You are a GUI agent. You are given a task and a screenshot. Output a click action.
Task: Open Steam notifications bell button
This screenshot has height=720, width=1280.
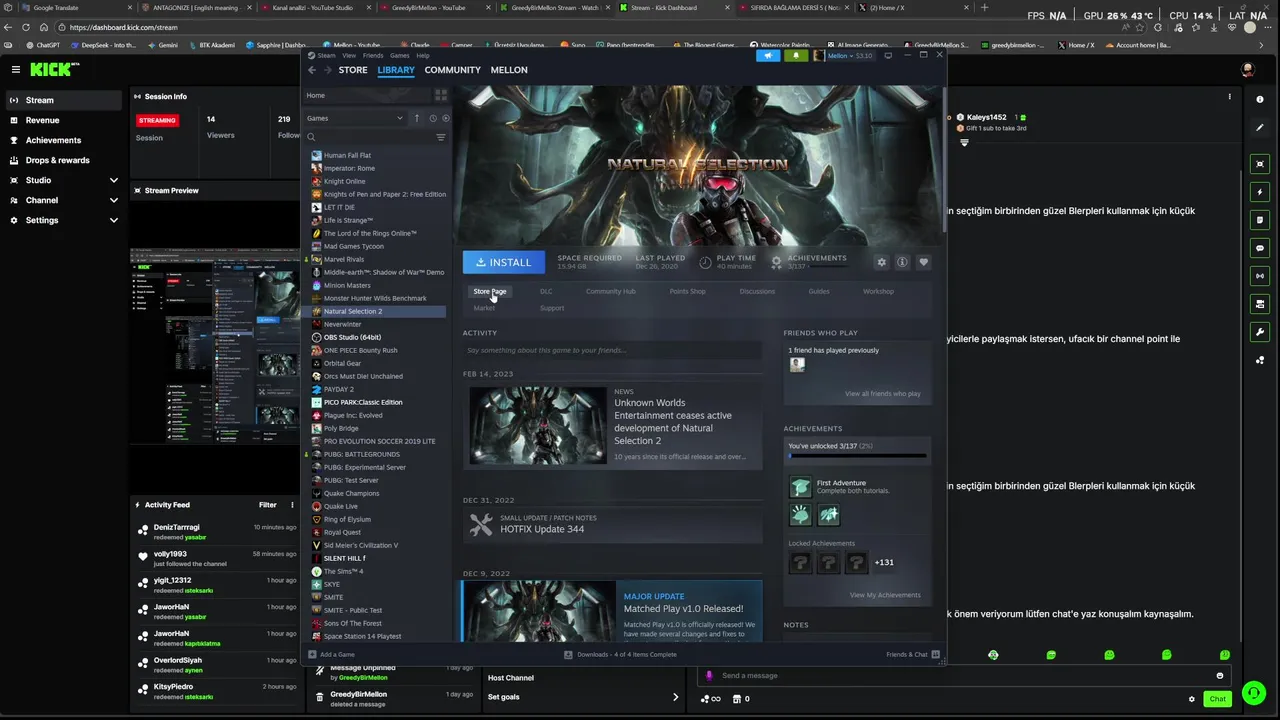(x=796, y=56)
